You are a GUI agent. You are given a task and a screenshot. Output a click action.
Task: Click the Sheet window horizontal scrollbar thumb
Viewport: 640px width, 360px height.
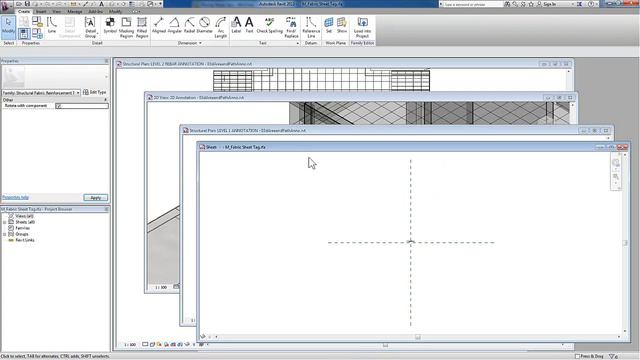(418, 337)
